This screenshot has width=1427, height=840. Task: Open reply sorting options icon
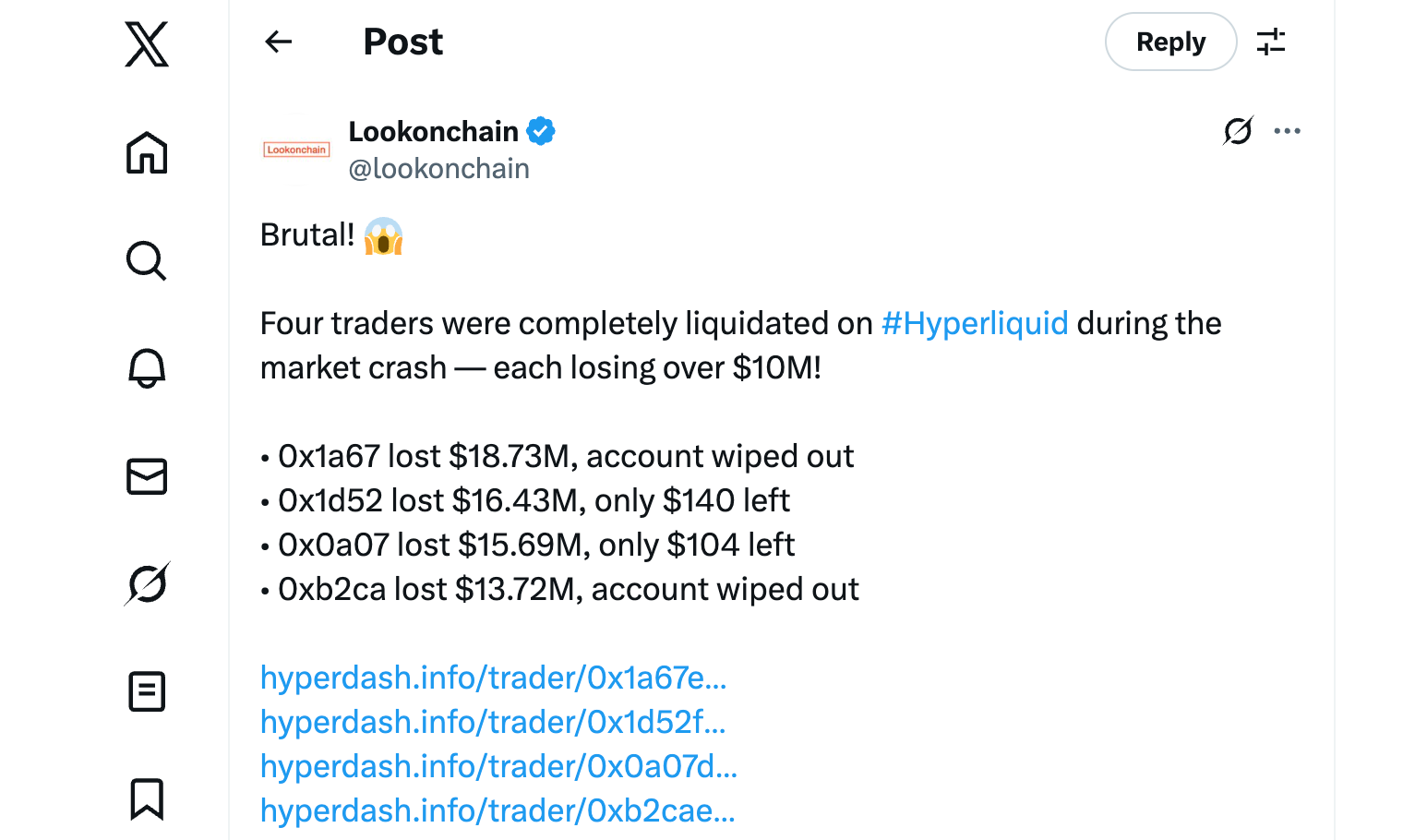pyautogui.click(x=1271, y=42)
